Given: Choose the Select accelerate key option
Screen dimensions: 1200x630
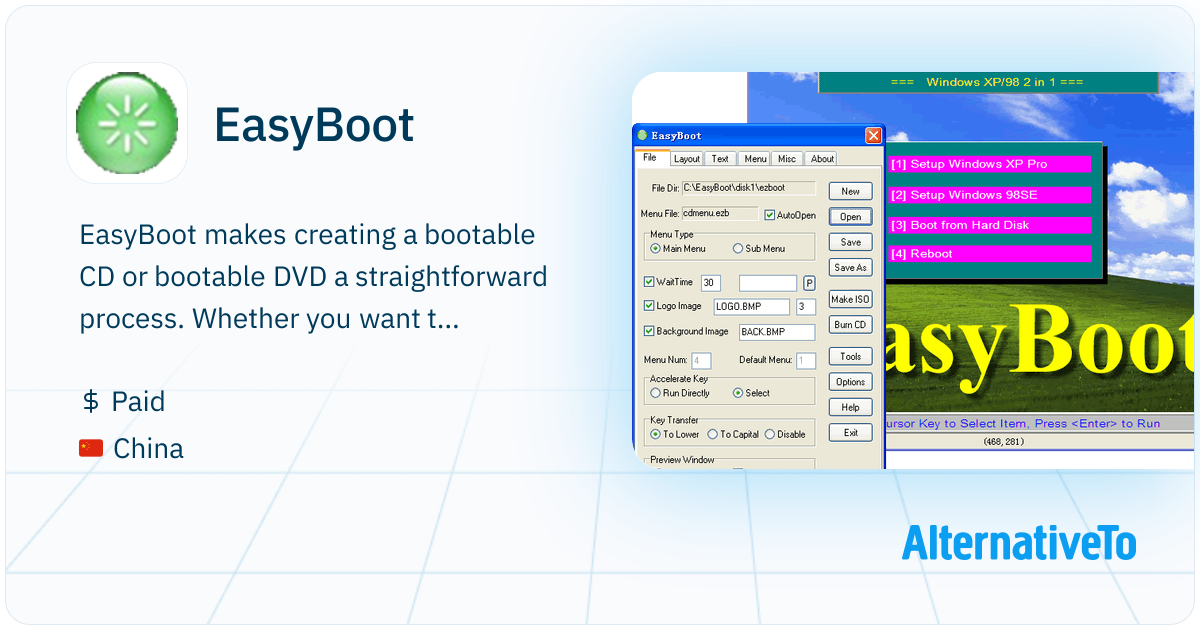Looking at the screenshot, I should [x=738, y=393].
